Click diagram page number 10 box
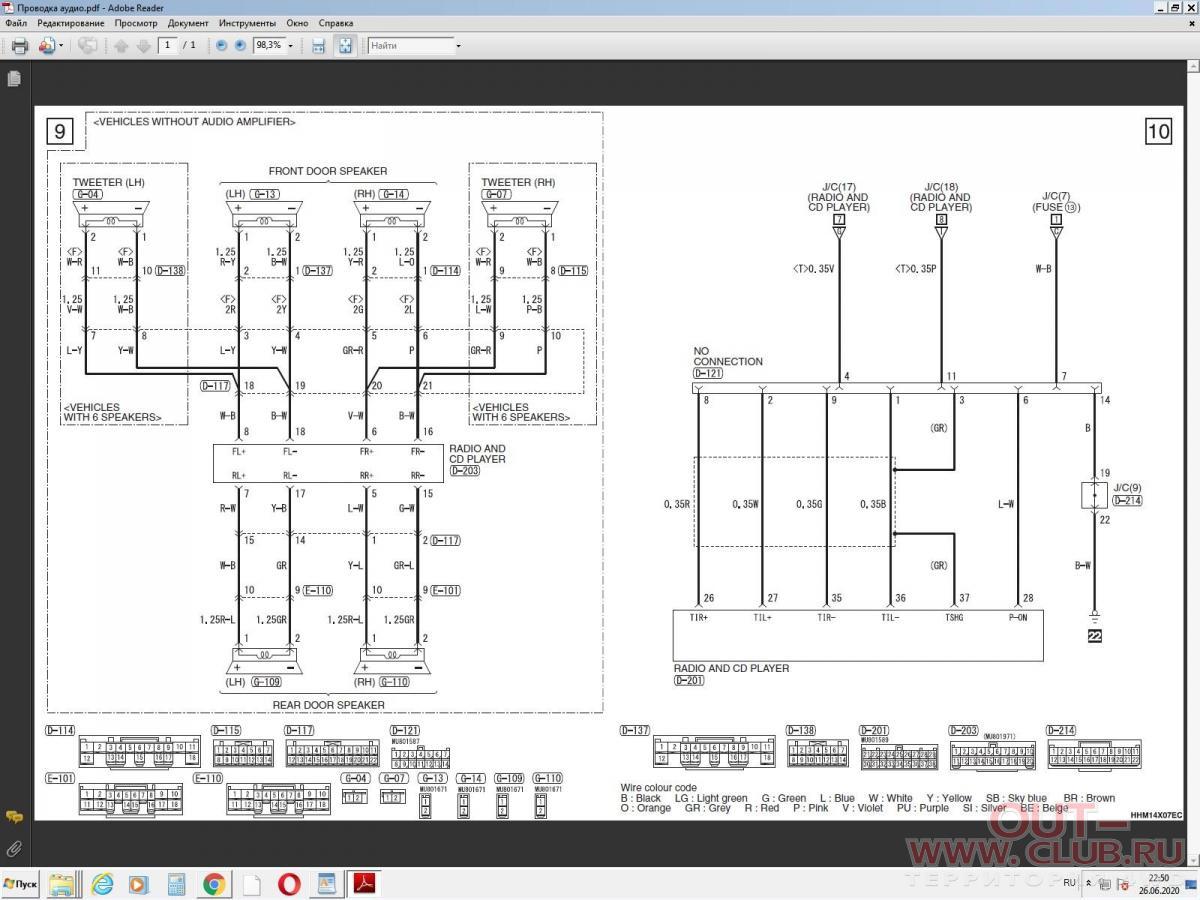 coord(1158,131)
